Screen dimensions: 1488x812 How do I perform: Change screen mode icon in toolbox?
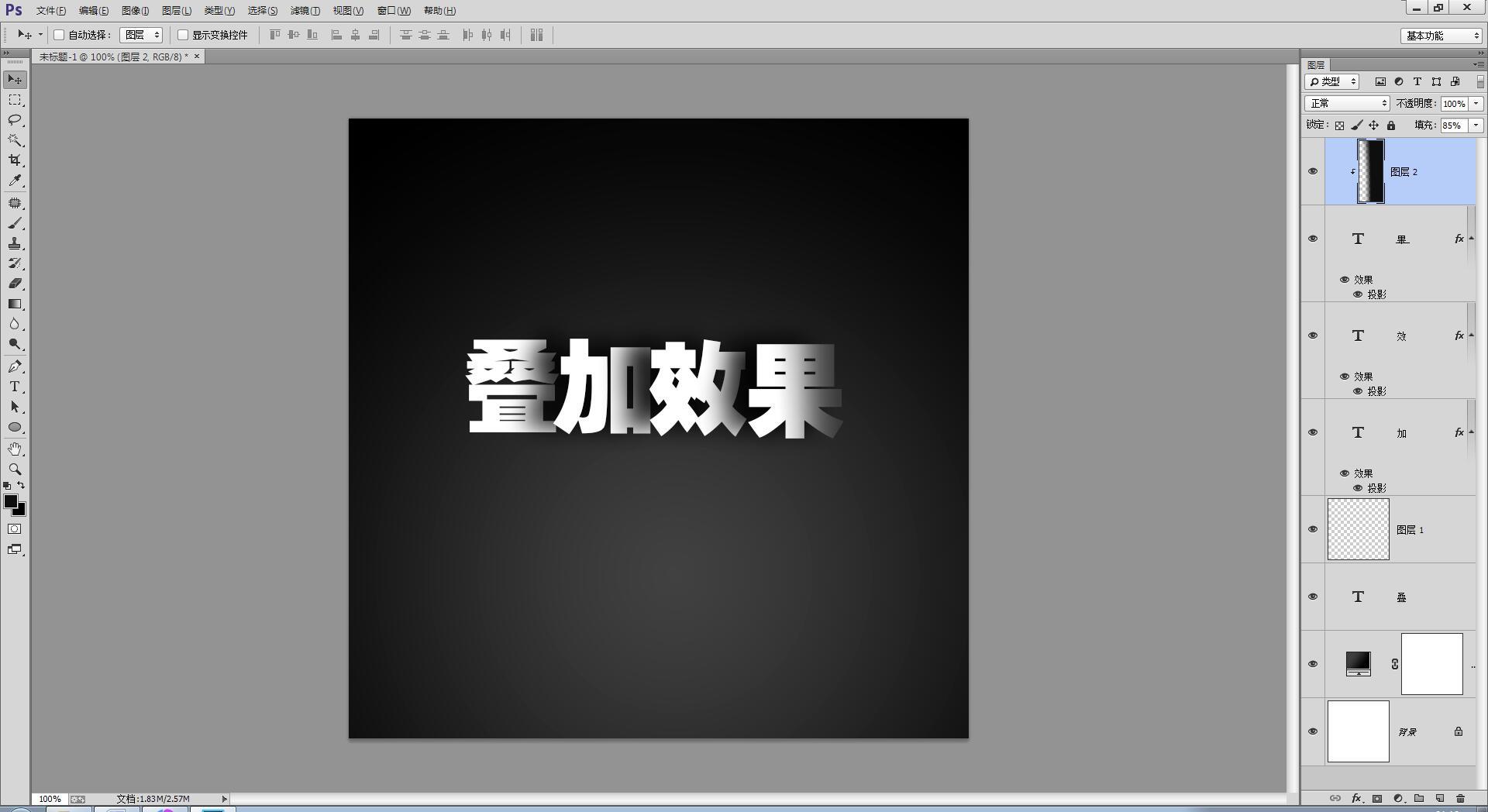15,549
